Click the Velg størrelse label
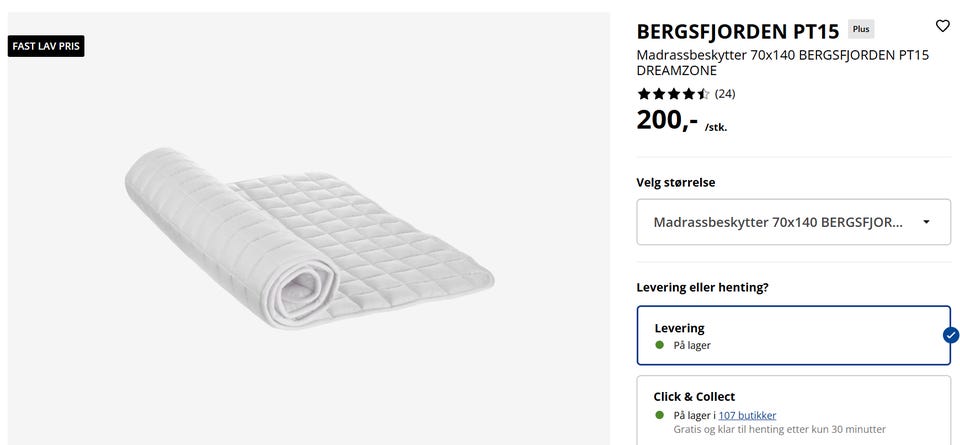This screenshot has height=445, width=960. [x=676, y=182]
